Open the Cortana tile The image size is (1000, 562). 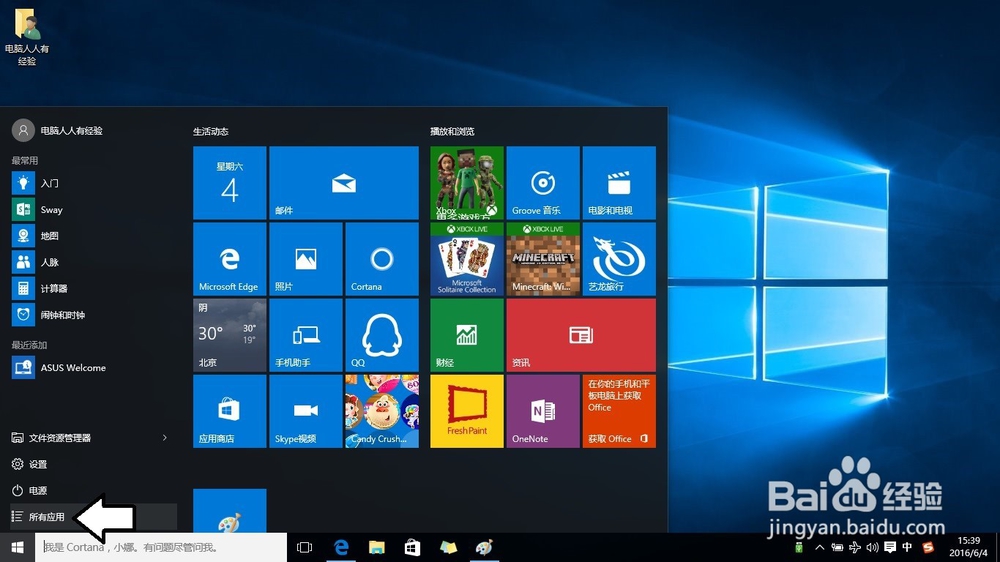(x=381, y=259)
